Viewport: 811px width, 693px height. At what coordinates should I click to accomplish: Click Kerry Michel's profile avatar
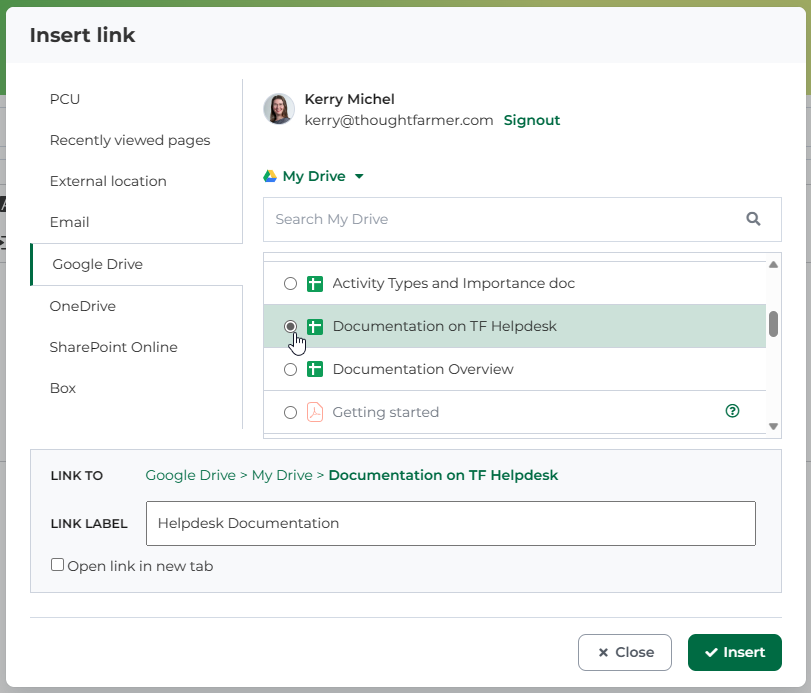point(279,109)
